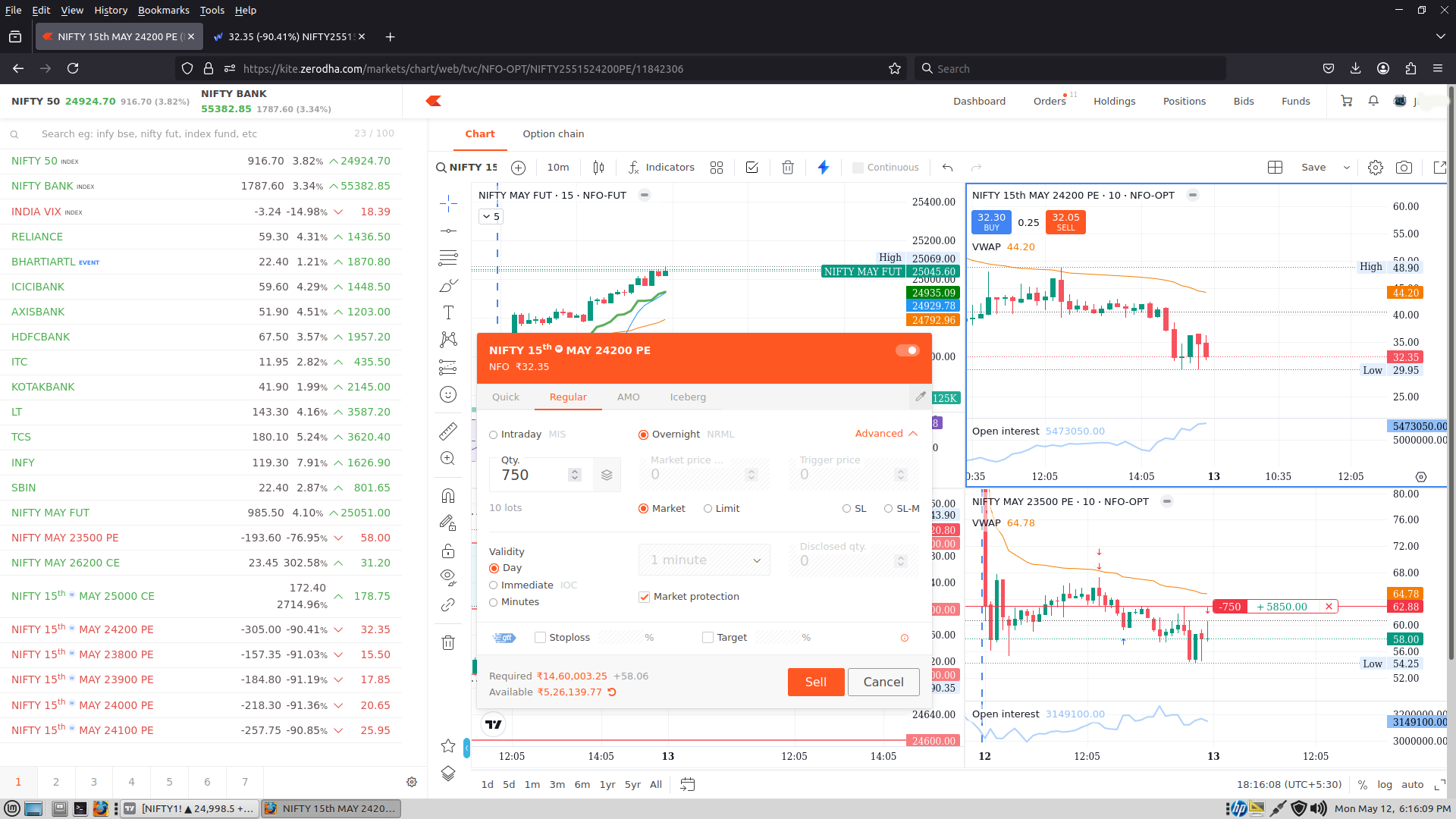Set chart range to 5d

point(509,785)
